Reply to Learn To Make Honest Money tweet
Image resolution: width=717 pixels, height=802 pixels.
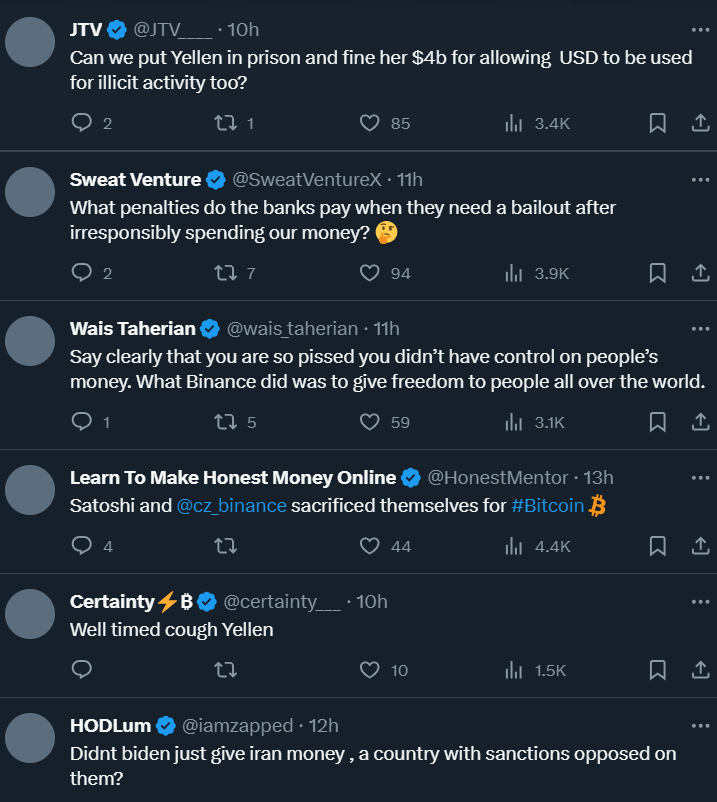[83, 546]
